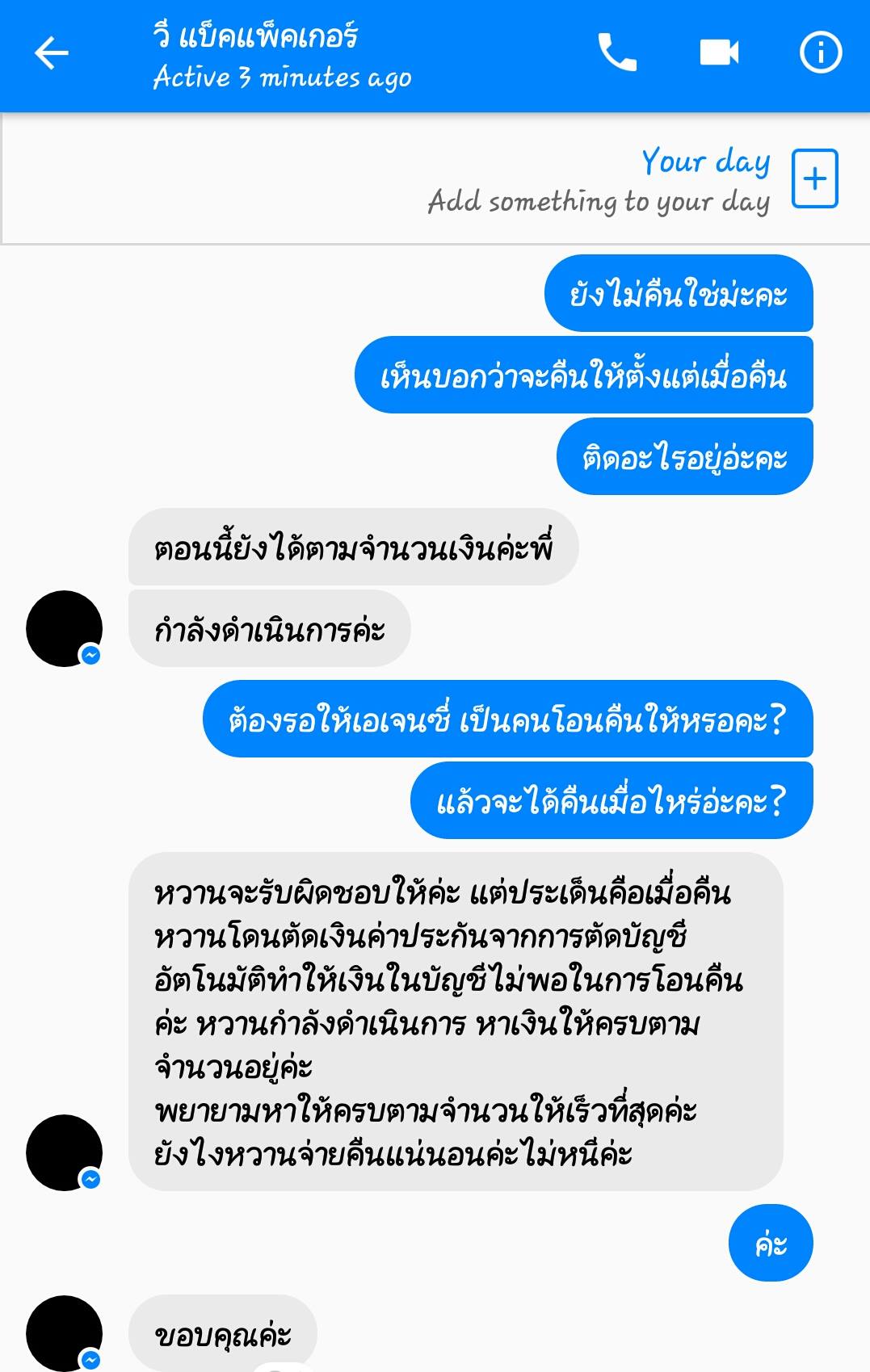Select received message กำลังดำเนินการค่ะ
The height and width of the screenshot is (1372, 870).
[270, 628]
